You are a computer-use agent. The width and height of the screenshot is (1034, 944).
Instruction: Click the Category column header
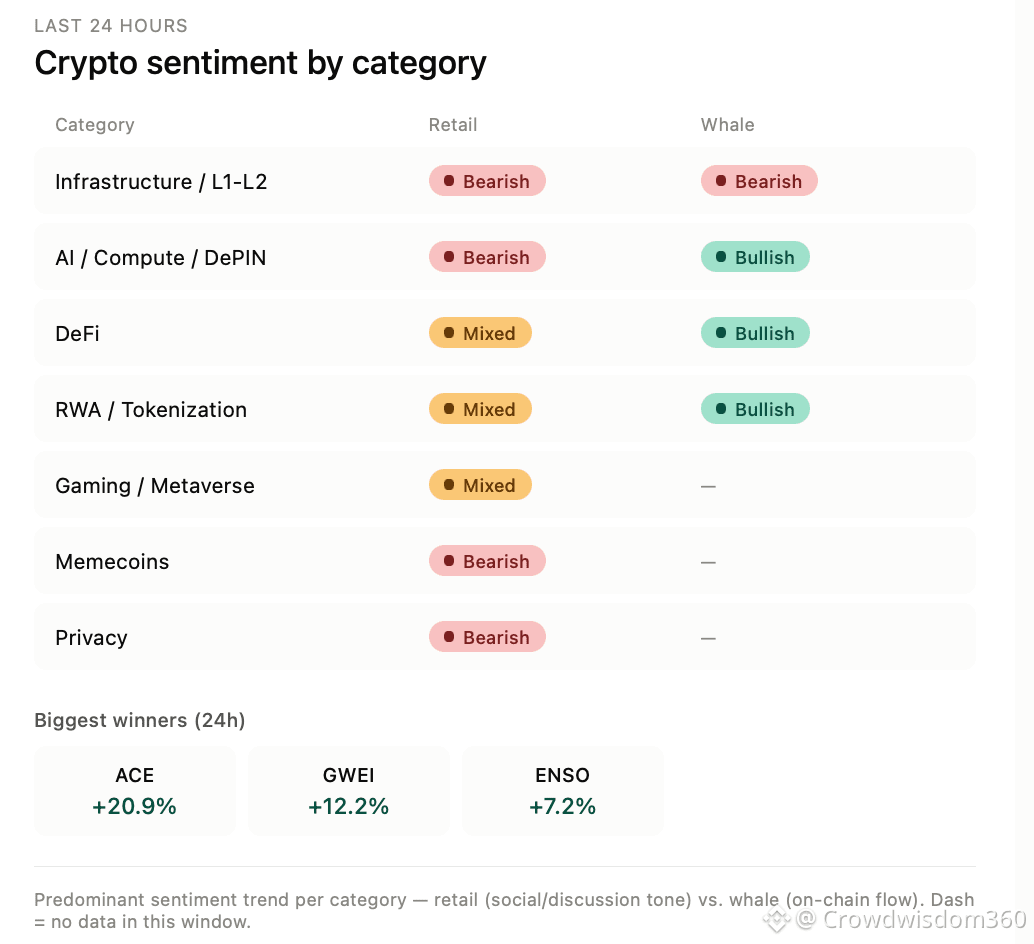pyautogui.click(x=95, y=125)
